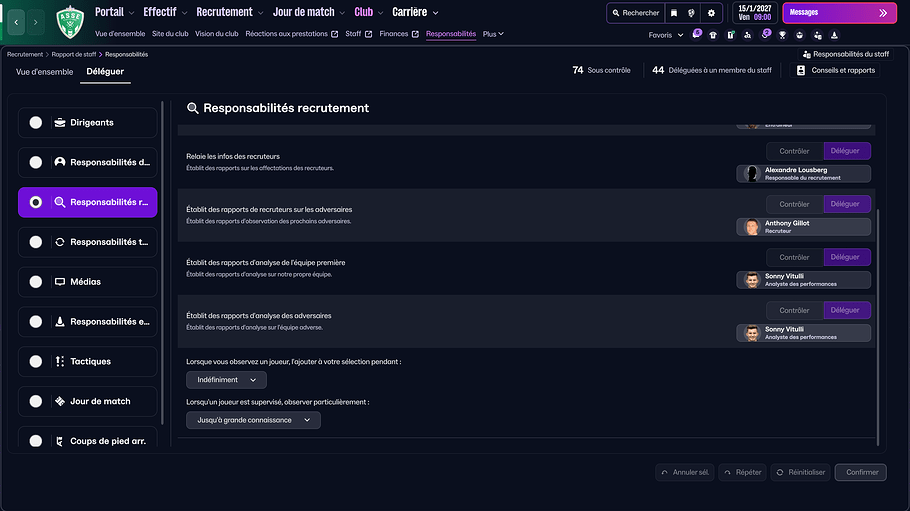
Task: Select the Jour de match radio button
Action: [x=36, y=402]
